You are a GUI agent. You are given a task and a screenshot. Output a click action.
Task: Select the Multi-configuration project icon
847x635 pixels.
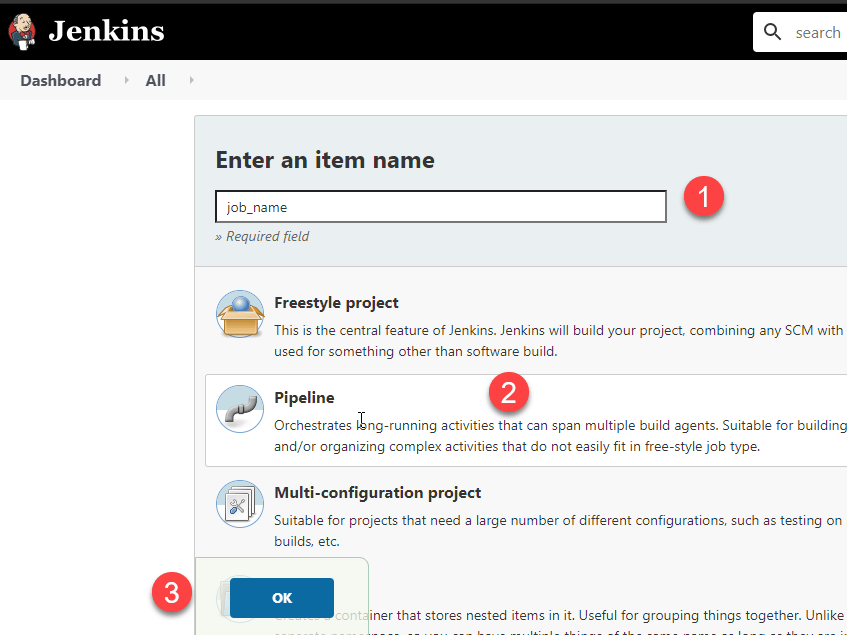240,504
